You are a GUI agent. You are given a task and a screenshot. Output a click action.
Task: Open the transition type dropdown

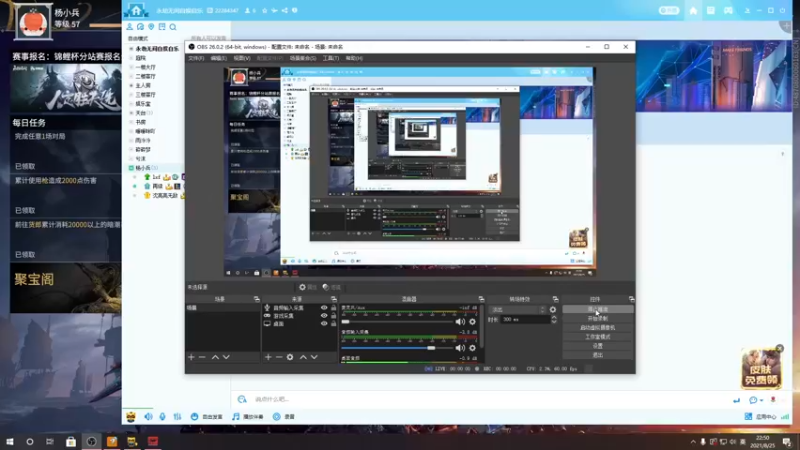pos(517,310)
